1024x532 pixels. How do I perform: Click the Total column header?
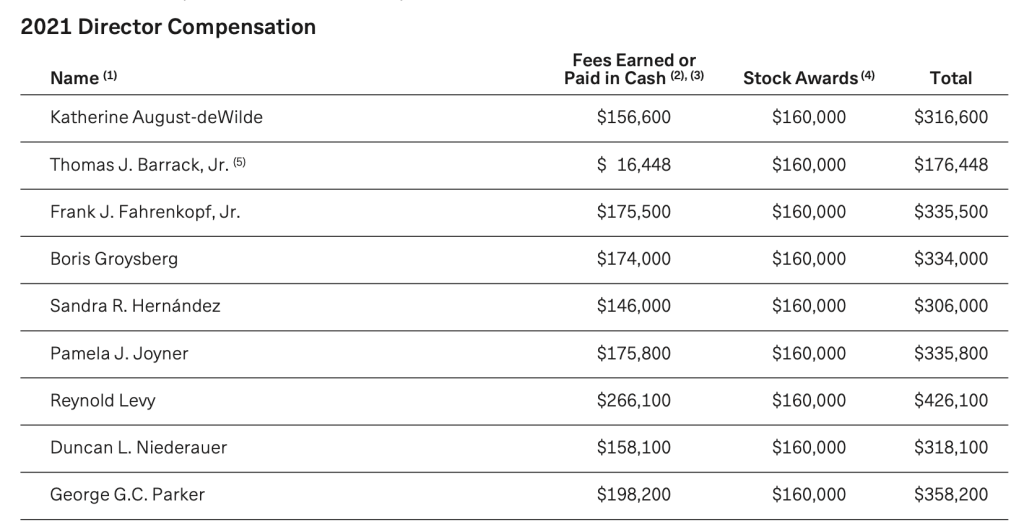coord(950,78)
